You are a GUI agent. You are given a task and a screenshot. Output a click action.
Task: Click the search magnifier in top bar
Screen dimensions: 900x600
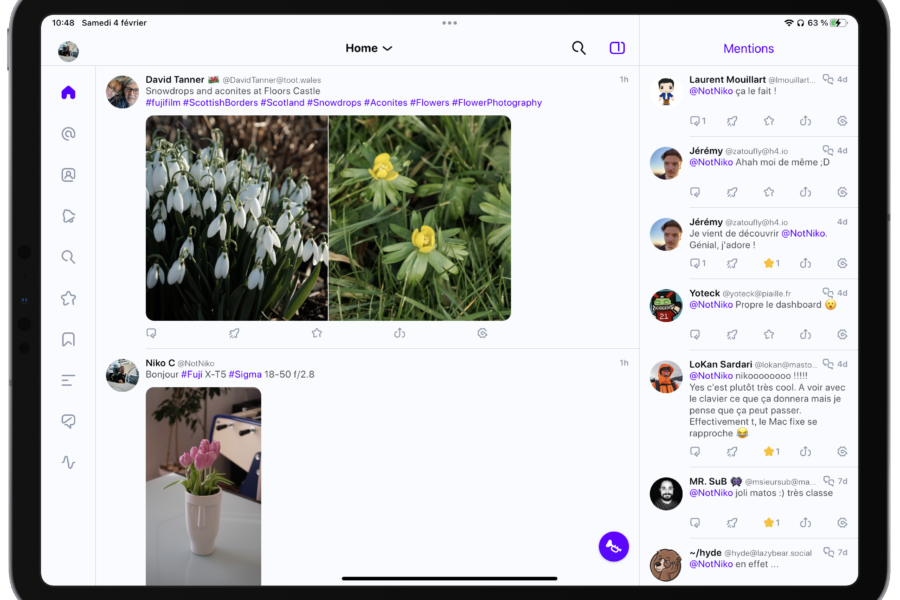pos(579,48)
